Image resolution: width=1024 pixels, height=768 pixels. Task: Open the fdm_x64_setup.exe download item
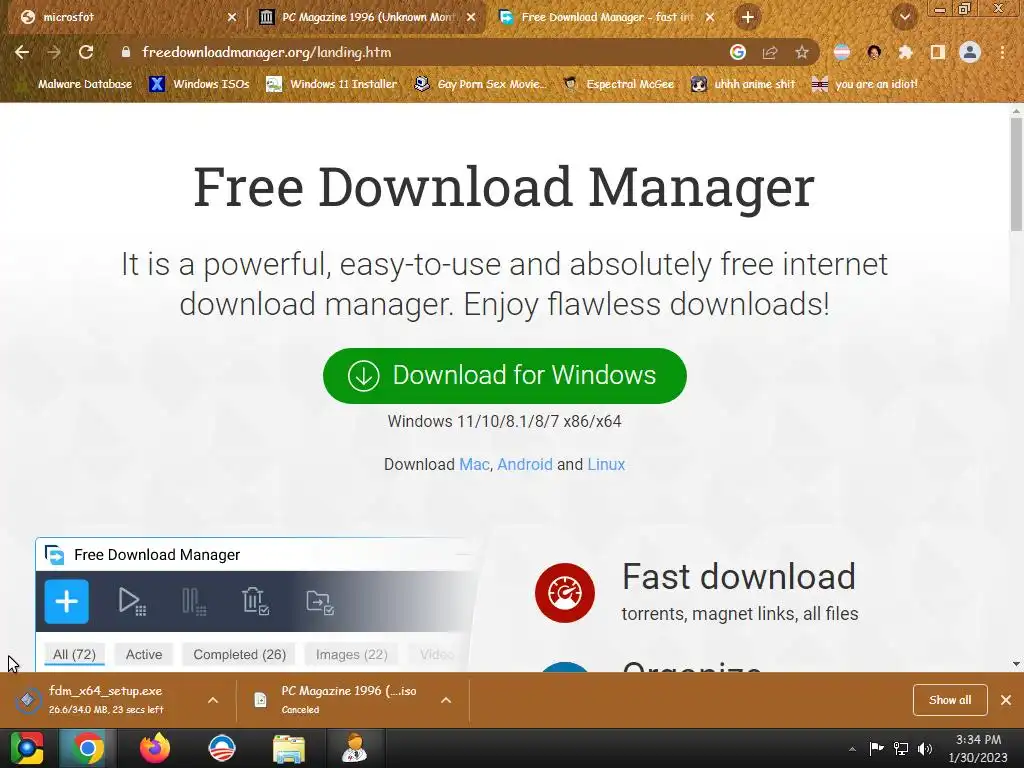(x=104, y=699)
